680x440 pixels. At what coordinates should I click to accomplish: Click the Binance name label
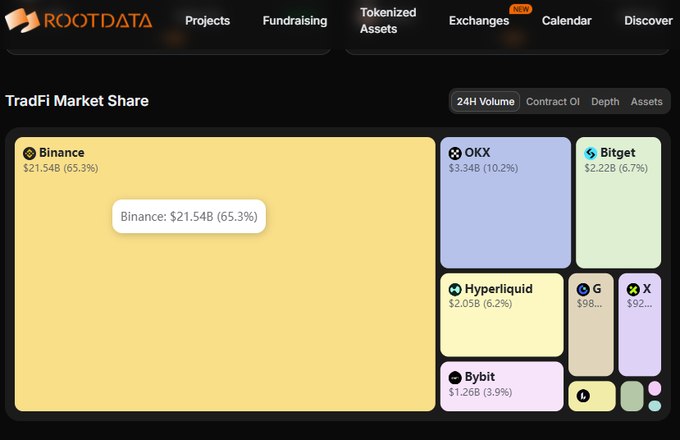pyautogui.click(x=62, y=153)
